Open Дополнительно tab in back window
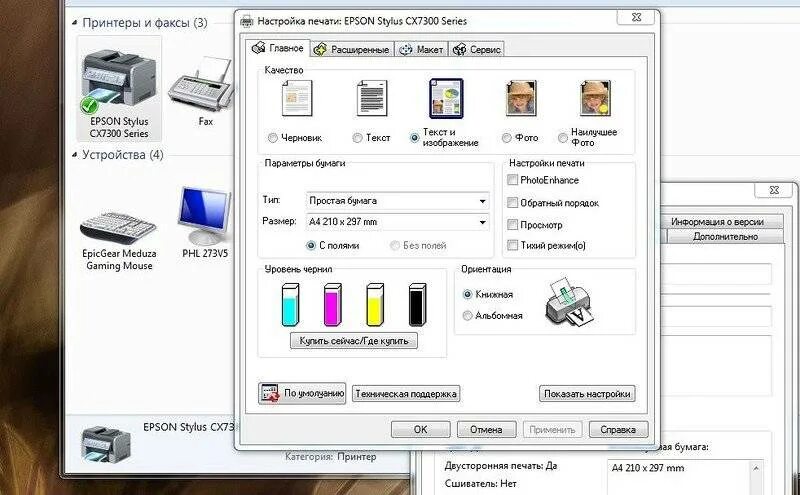 click(x=725, y=236)
